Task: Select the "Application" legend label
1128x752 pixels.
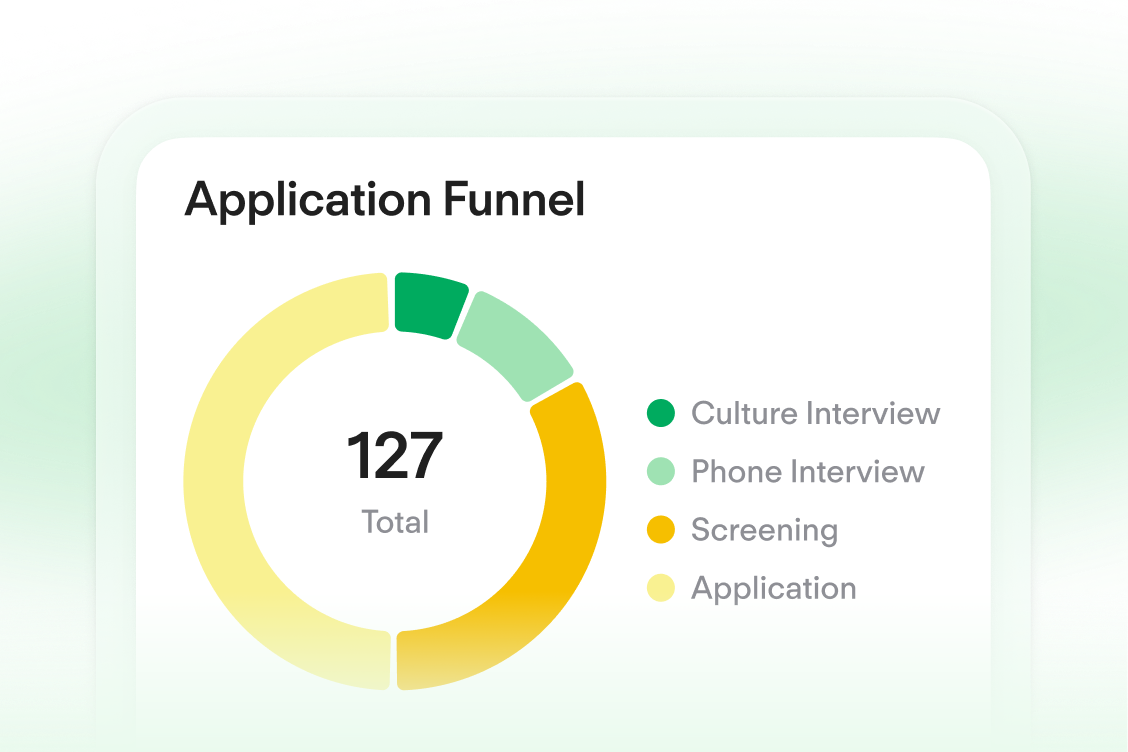Action: (774, 589)
